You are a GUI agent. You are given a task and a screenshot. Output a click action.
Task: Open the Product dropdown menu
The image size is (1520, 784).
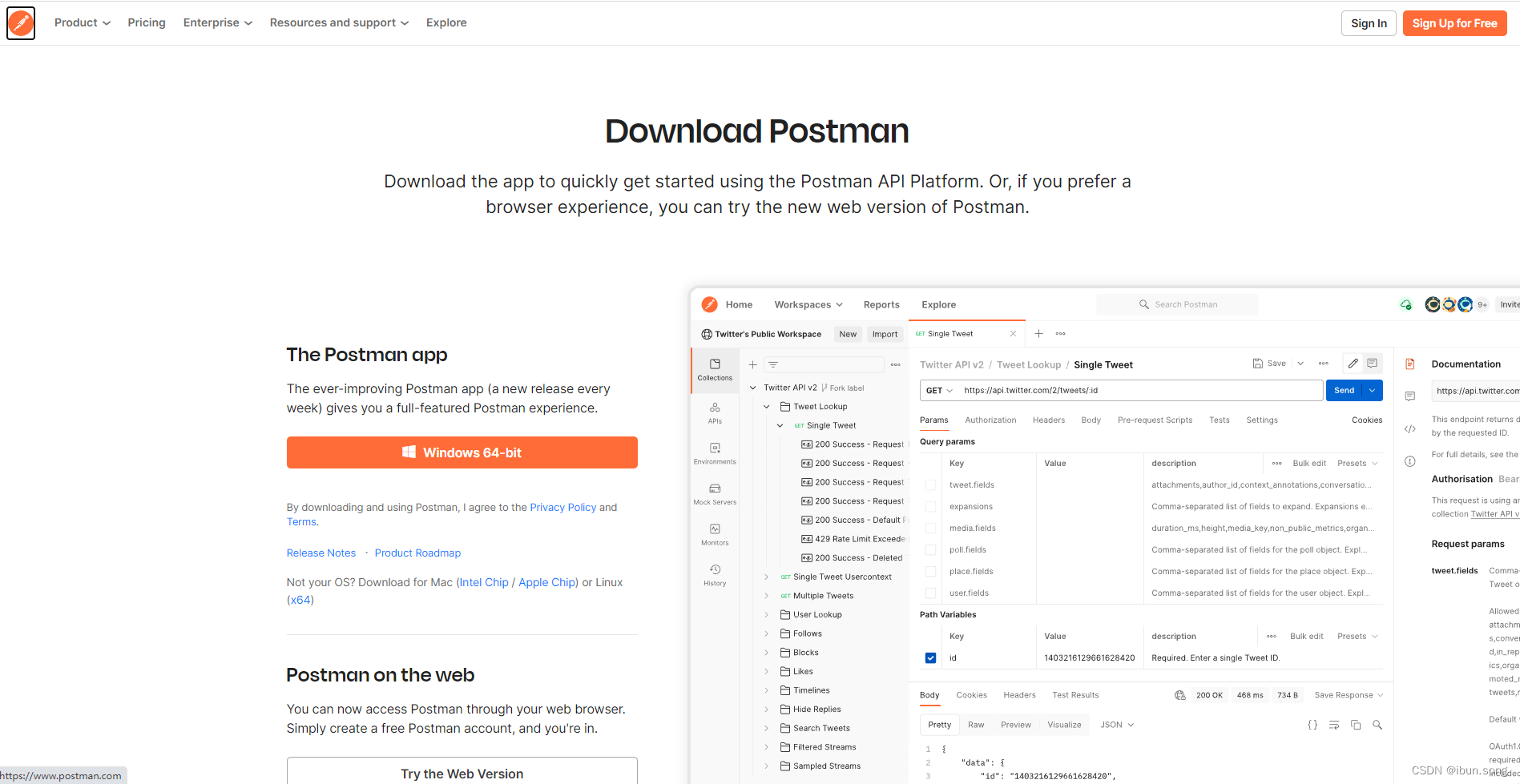(x=83, y=22)
